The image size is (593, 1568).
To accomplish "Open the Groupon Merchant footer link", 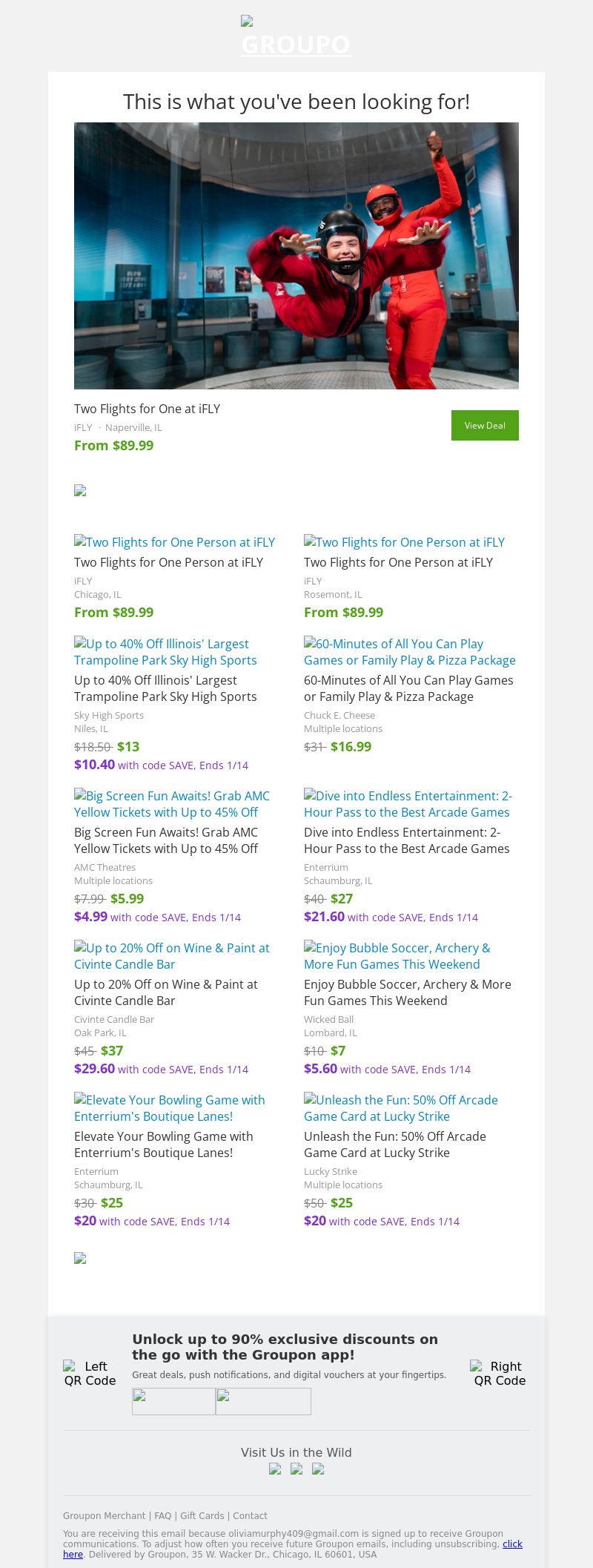I will [105, 1516].
